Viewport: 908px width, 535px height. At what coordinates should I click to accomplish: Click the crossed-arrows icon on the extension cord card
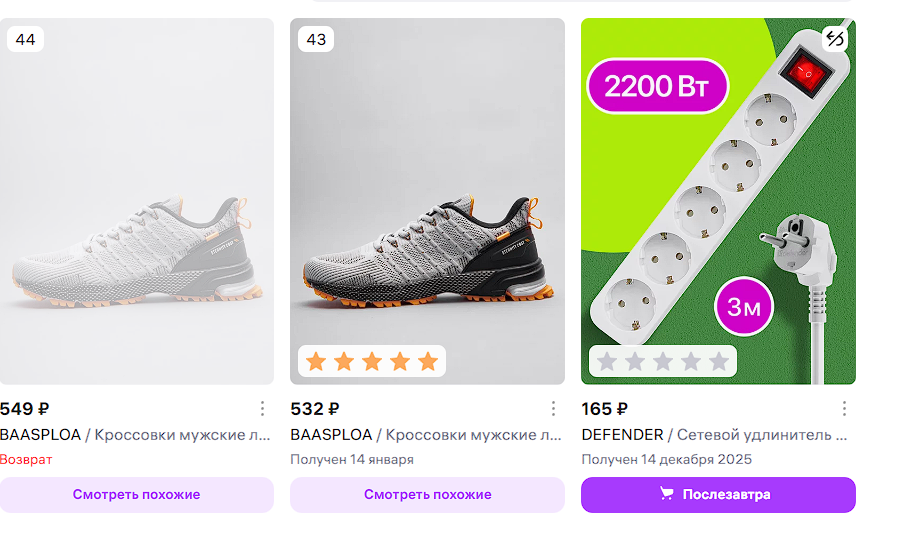[x=835, y=39]
